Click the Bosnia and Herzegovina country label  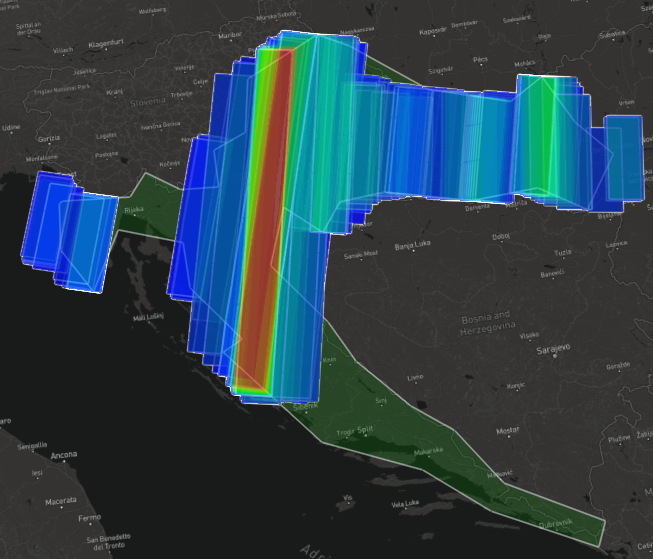[486, 323]
